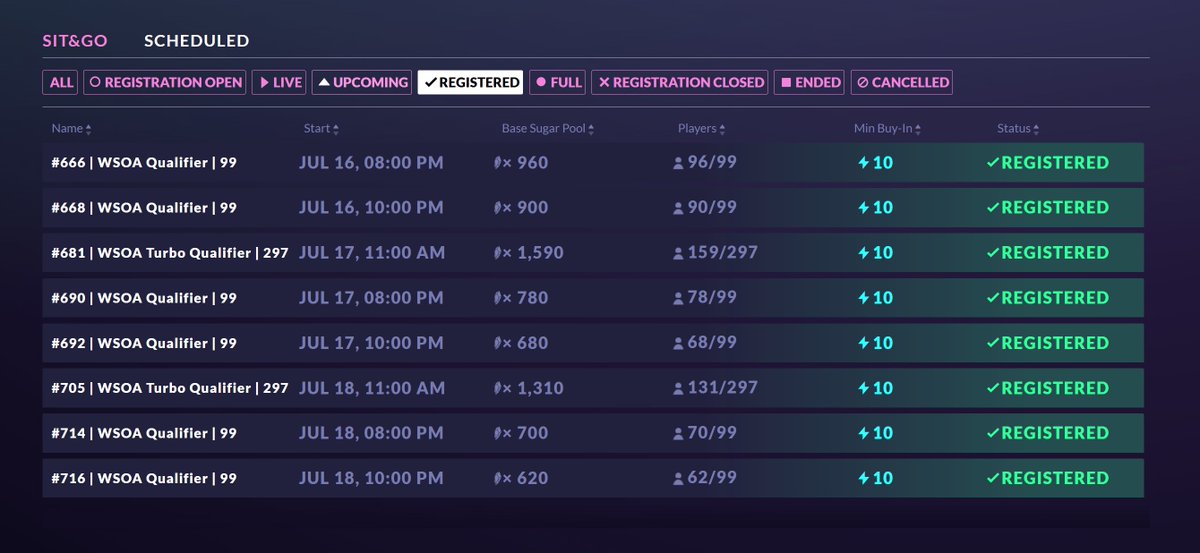Show only LIVE tournaments
Screen dimensions: 1200x553
click(x=279, y=82)
